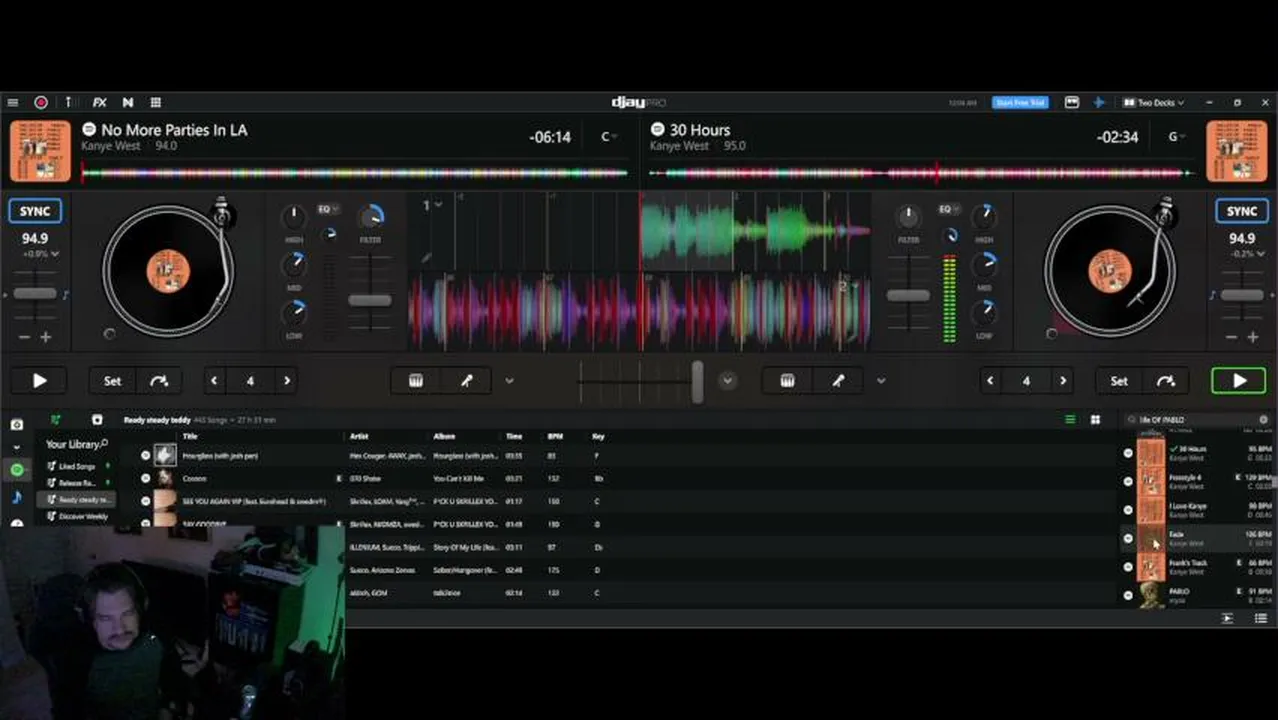The image size is (1278, 720).
Task: Increase left deck loop length arrow
Action: click(x=287, y=381)
